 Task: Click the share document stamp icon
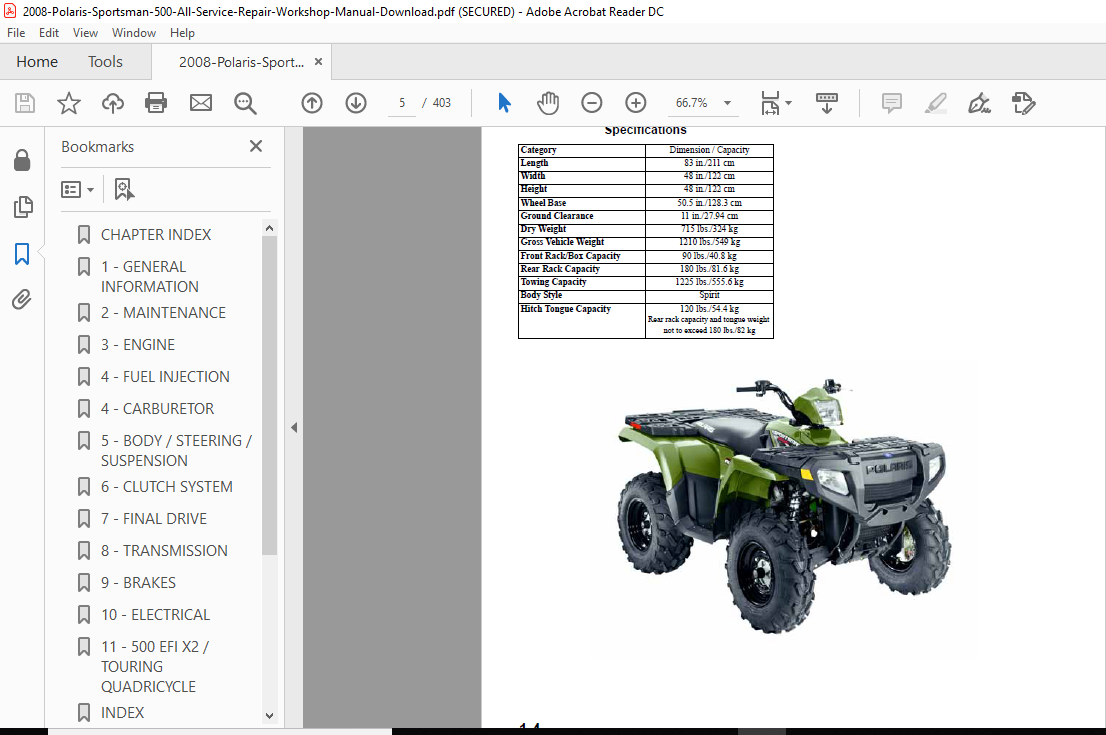[x=1023, y=103]
